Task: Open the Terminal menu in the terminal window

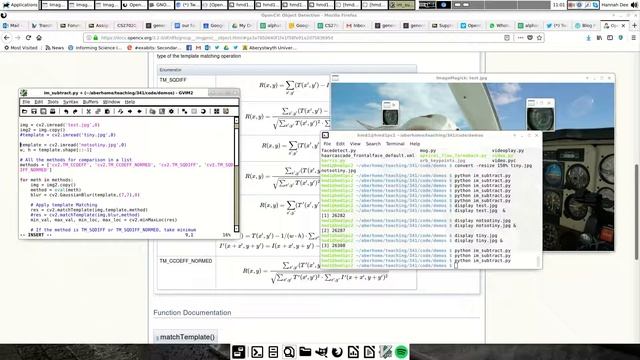Action: pos(395,144)
